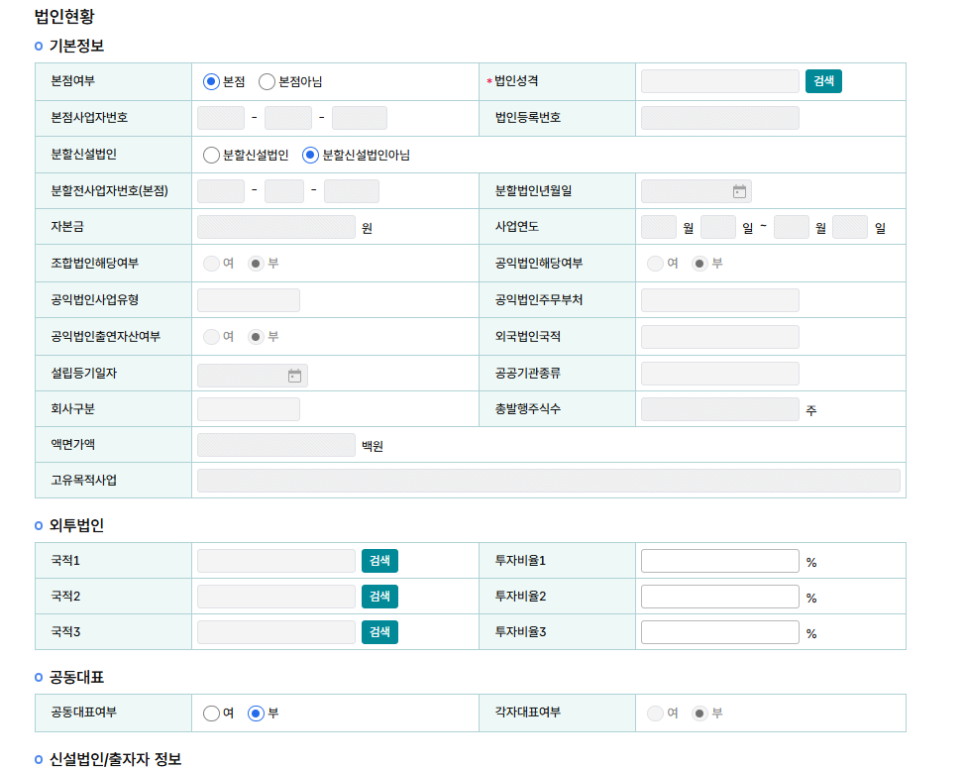Click 검색 button next to 법인성격
The height and width of the screenshot is (768, 966).
tap(823, 81)
